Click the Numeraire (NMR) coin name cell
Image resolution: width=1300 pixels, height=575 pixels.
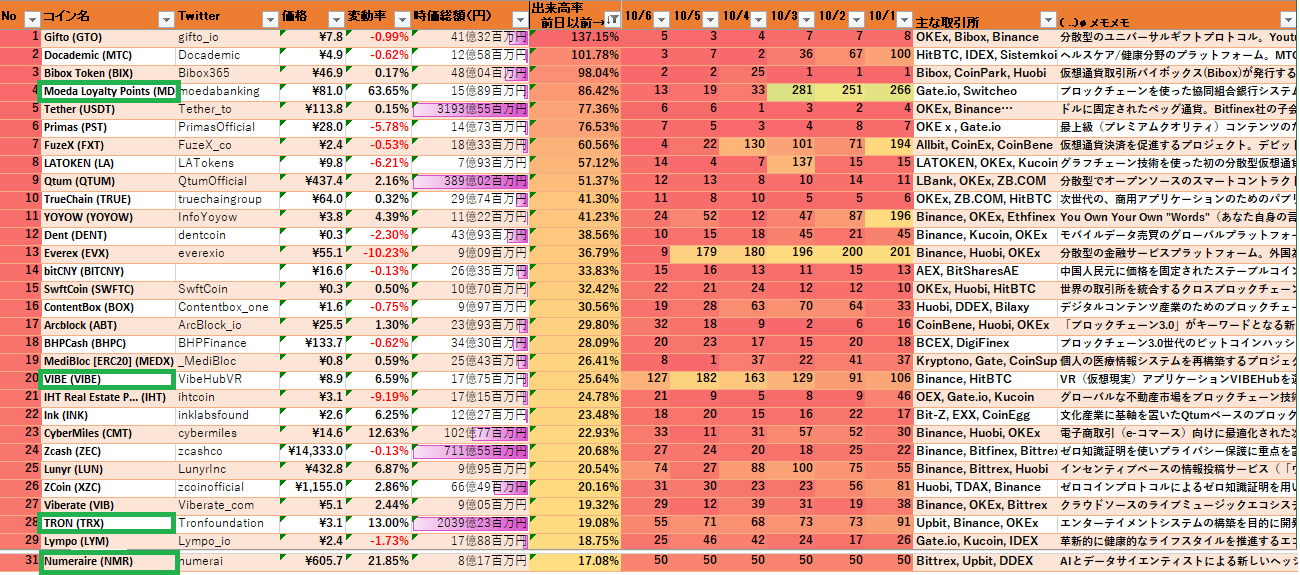(107, 562)
